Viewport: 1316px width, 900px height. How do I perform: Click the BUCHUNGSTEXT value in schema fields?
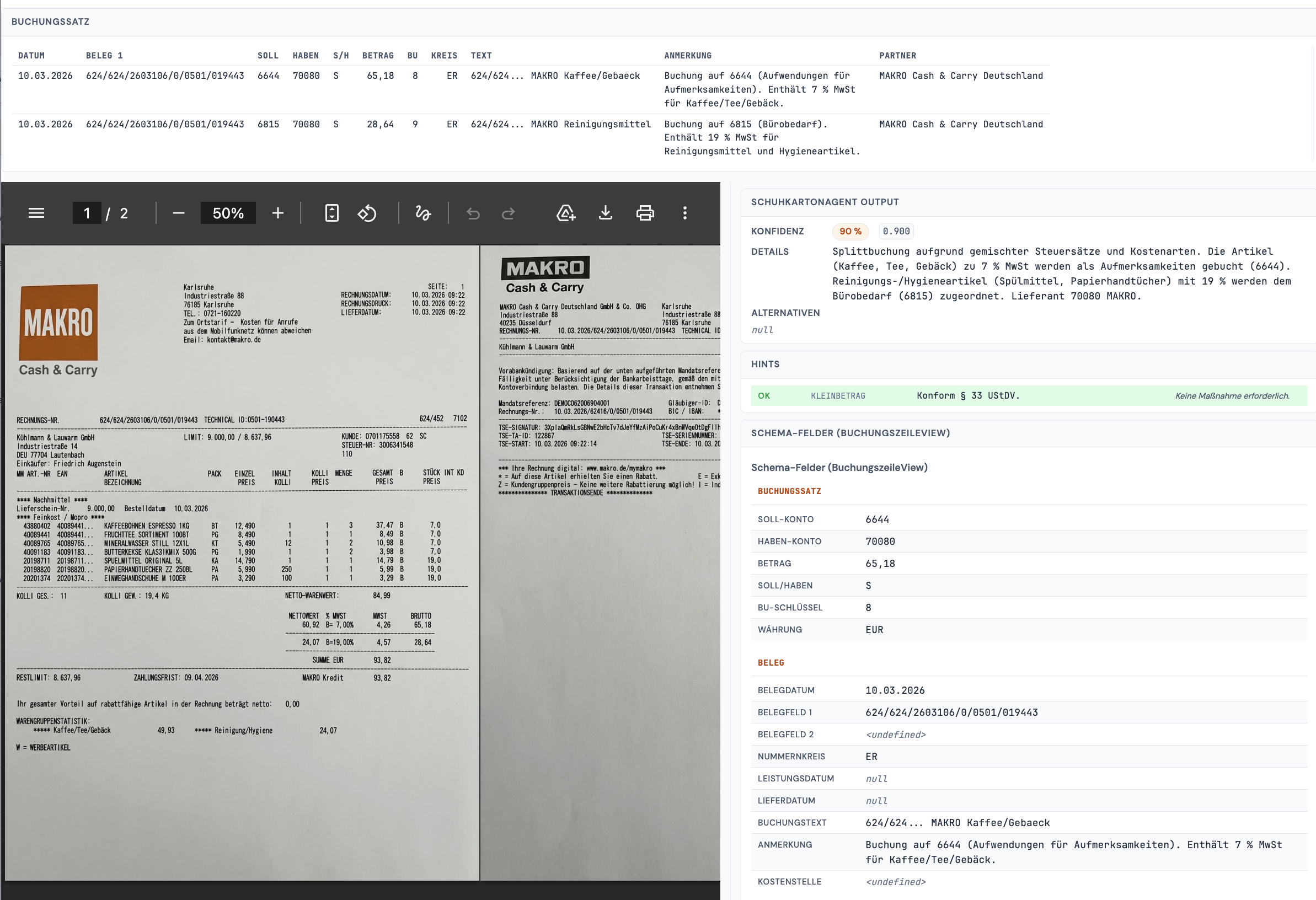coord(957,822)
